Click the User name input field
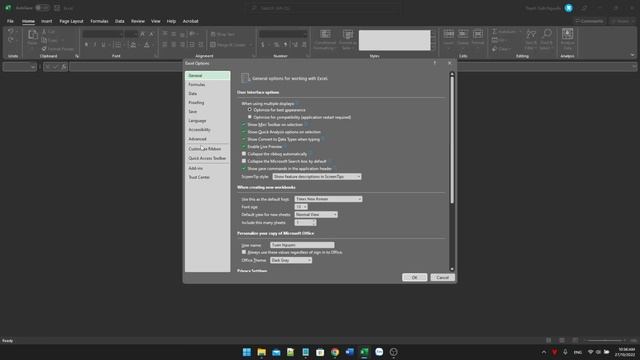This screenshot has width=640, height=360. (302, 245)
